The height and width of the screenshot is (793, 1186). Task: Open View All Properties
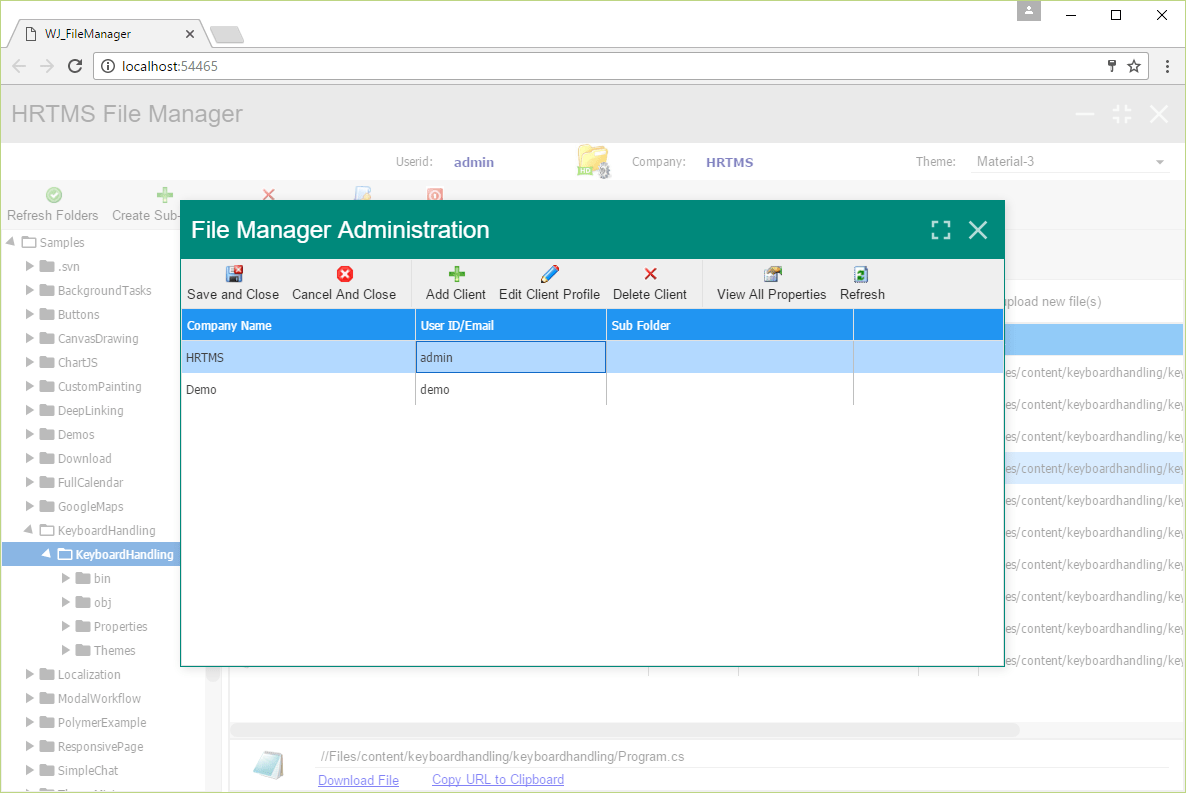[x=771, y=273]
